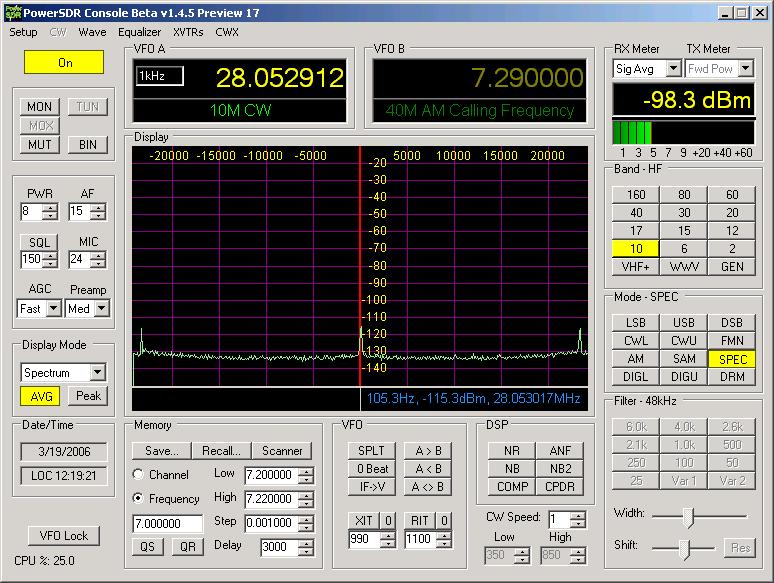Select the Channel radio button
This screenshot has height=583, width=774.
pos(139,474)
